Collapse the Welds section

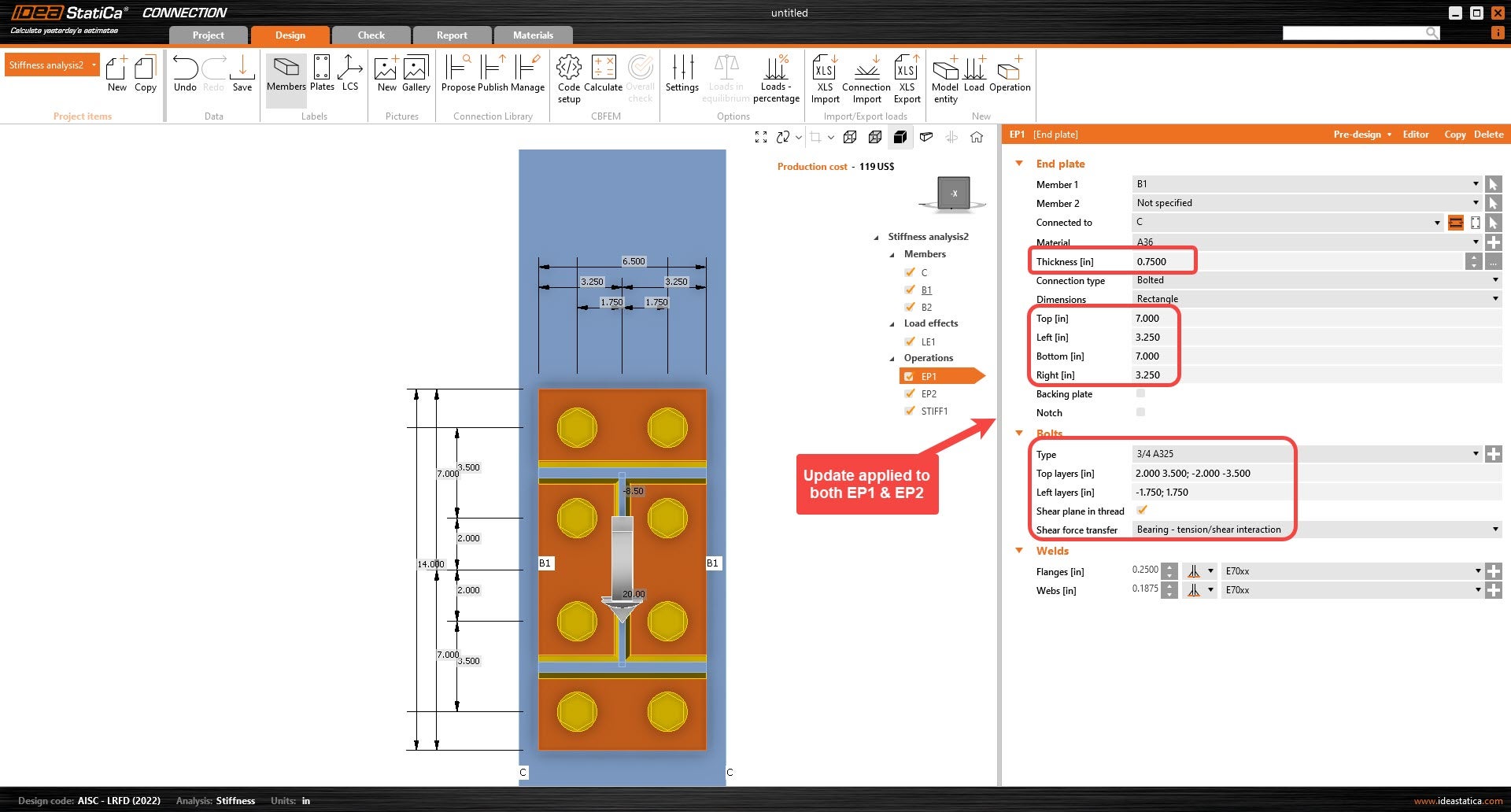click(x=1020, y=551)
